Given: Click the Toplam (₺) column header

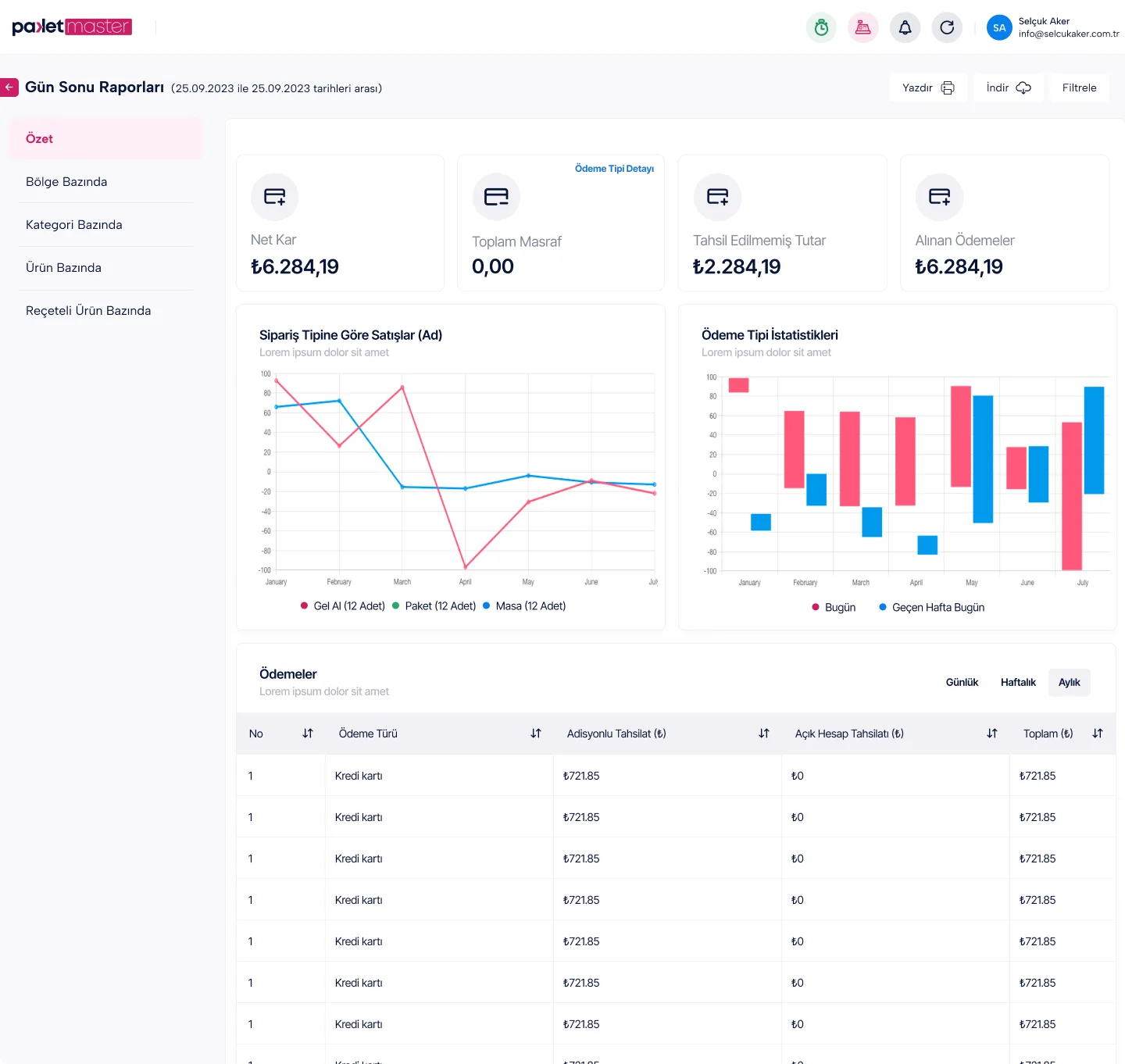Looking at the screenshot, I should click(1048, 734).
